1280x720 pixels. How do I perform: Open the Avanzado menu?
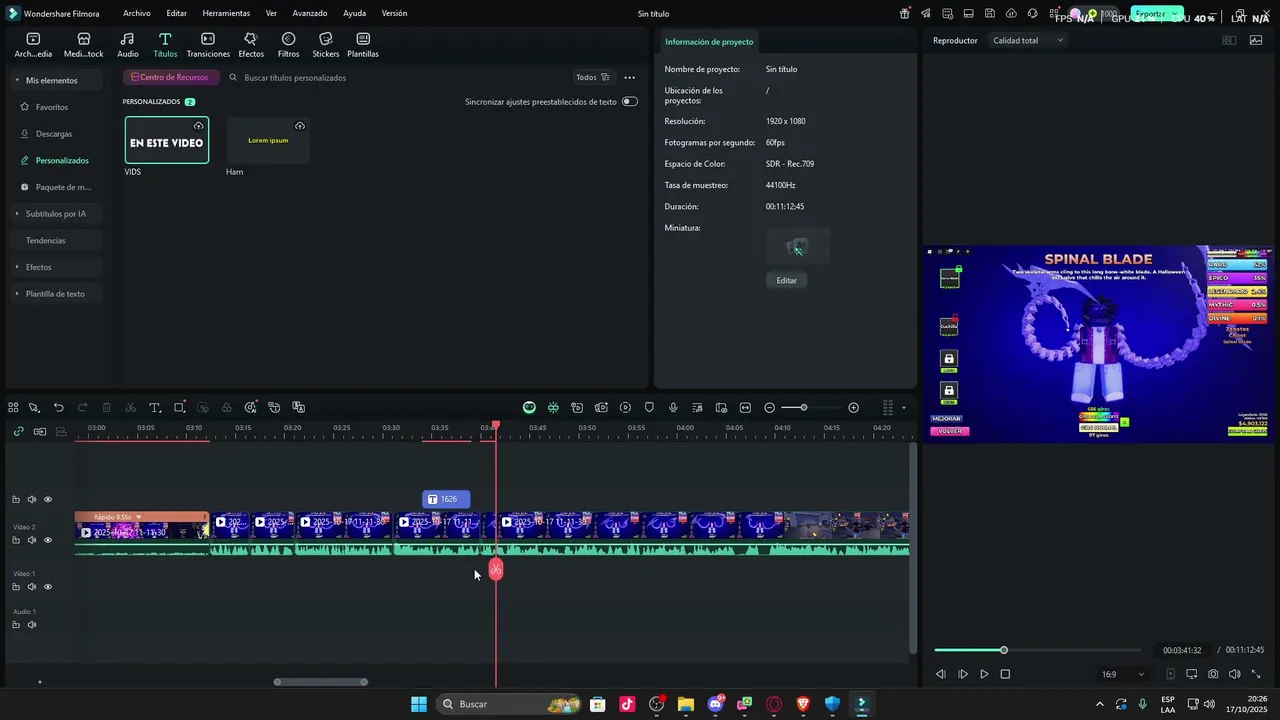coord(310,13)
